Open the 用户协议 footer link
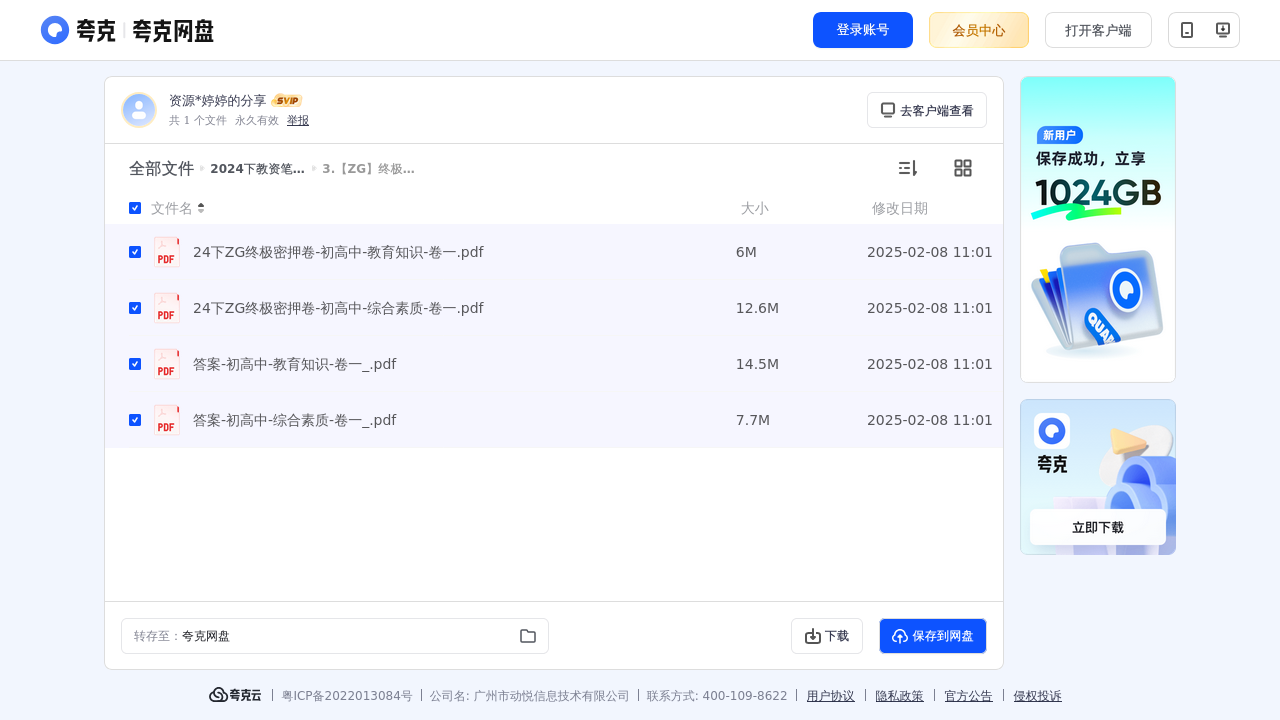Image resolution: width=1280 pixels, height=720 pixels. (831, 696)
